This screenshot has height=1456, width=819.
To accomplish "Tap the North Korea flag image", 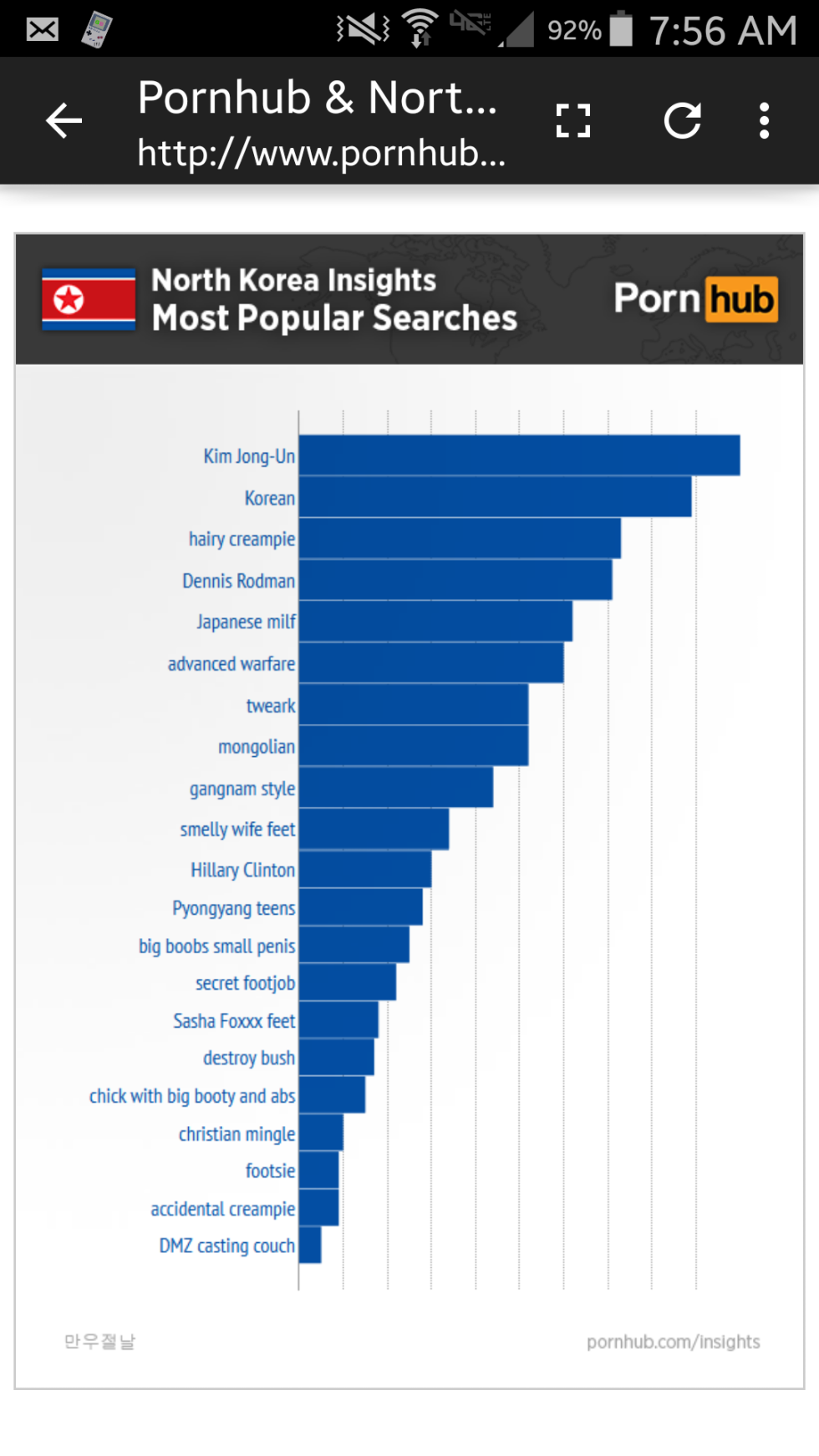I will (89, 299).
